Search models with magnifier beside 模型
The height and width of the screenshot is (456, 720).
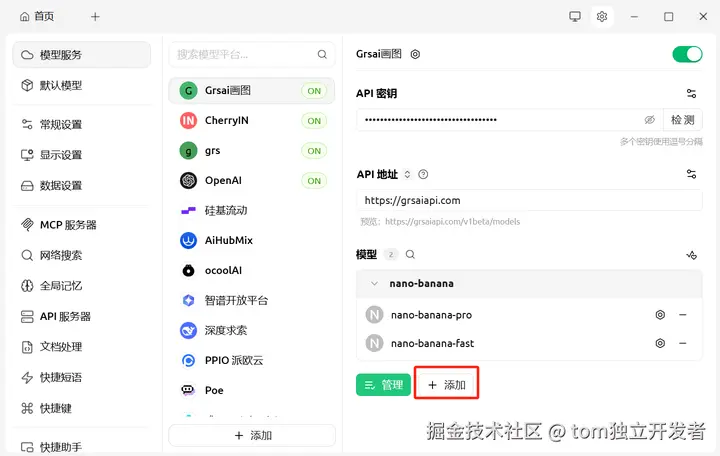tap(410, 254)
